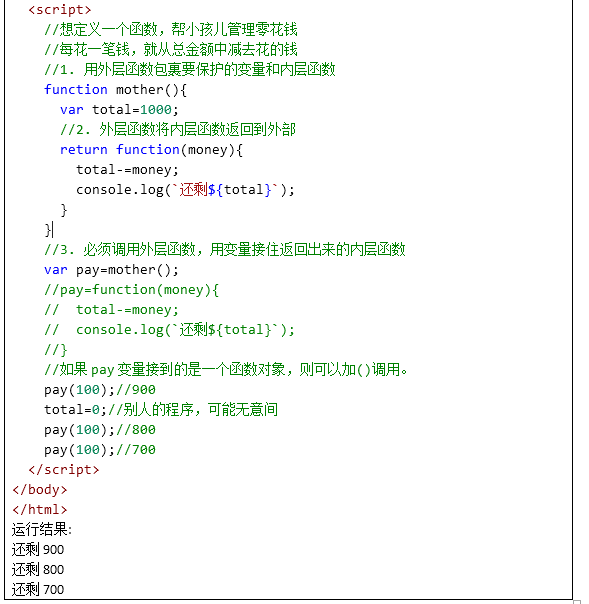Click the comment '//如果 pay 变量接到的是一个函数对象'
Viewport: 589px width, 604px height.
pyautogui.click(x=226, y=370)
